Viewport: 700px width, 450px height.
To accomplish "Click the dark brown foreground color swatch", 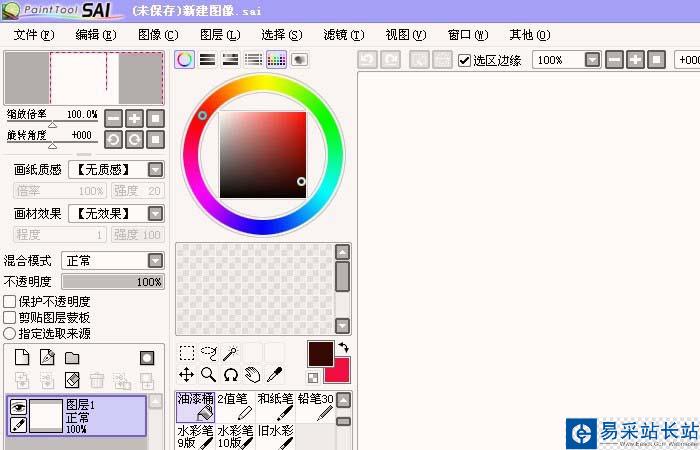I will [x=321, y=354].
